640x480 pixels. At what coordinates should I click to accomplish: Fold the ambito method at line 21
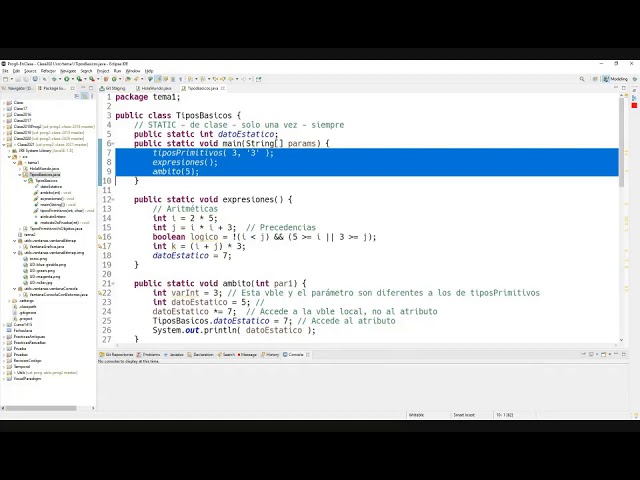[x=113, y=284]
